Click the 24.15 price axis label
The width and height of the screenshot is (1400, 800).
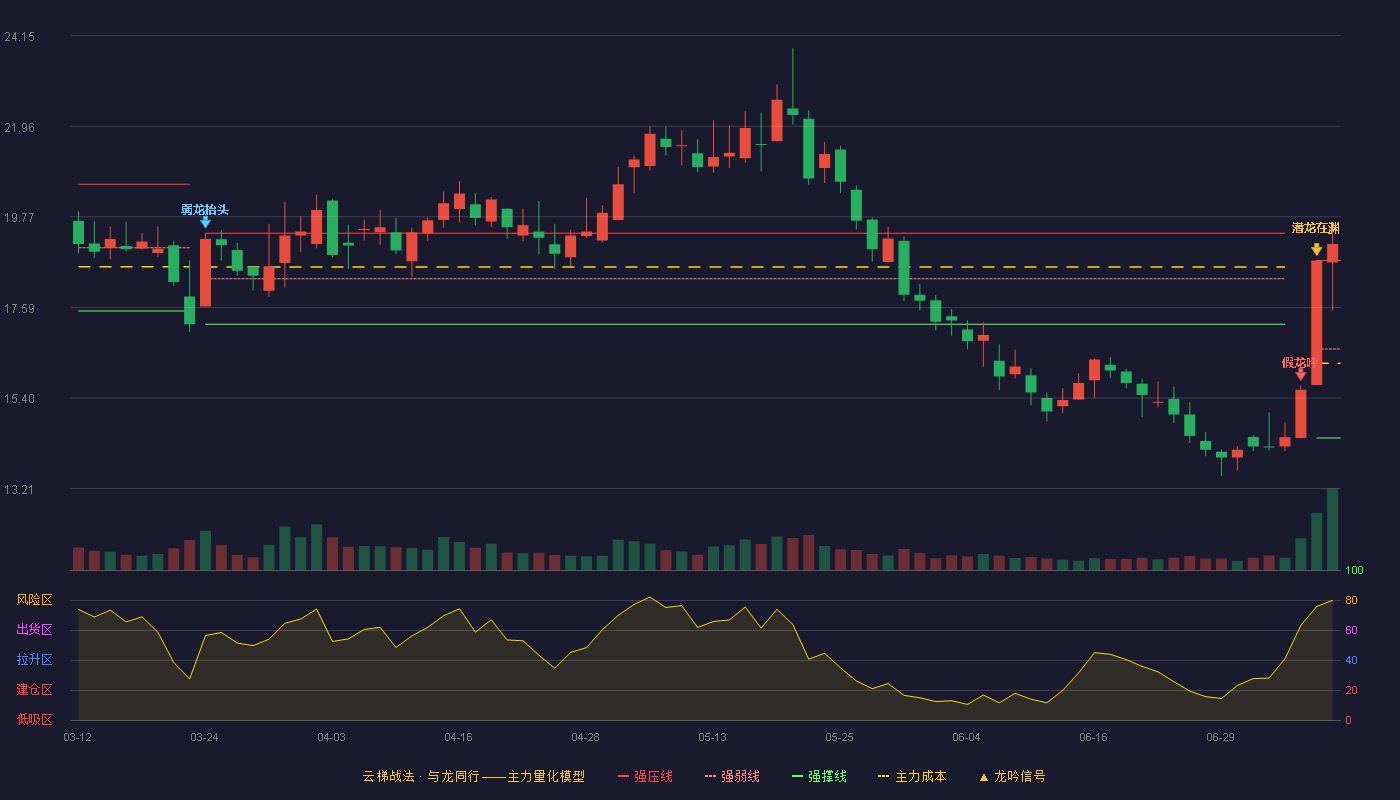[20, 37]
